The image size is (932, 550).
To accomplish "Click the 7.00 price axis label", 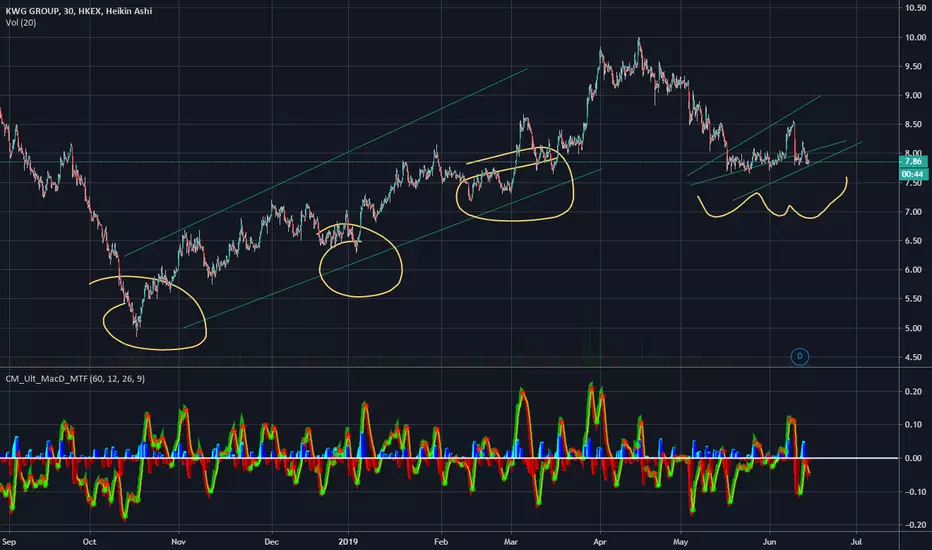I will coord(914,212).
